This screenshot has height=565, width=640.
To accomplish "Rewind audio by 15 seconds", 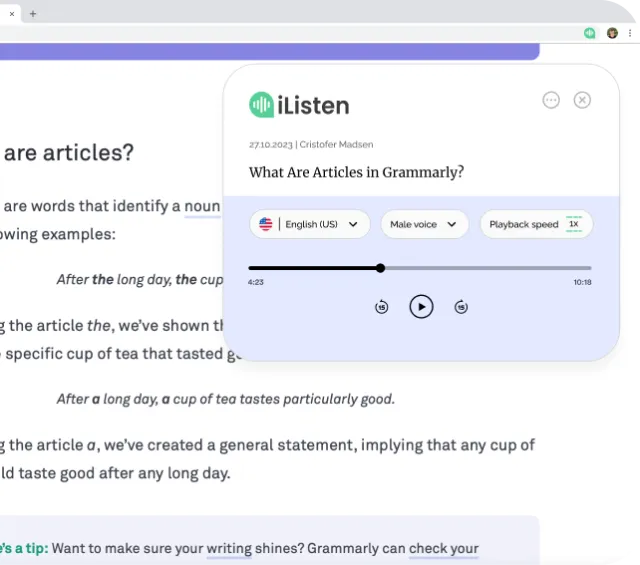I will coord(381,307).
